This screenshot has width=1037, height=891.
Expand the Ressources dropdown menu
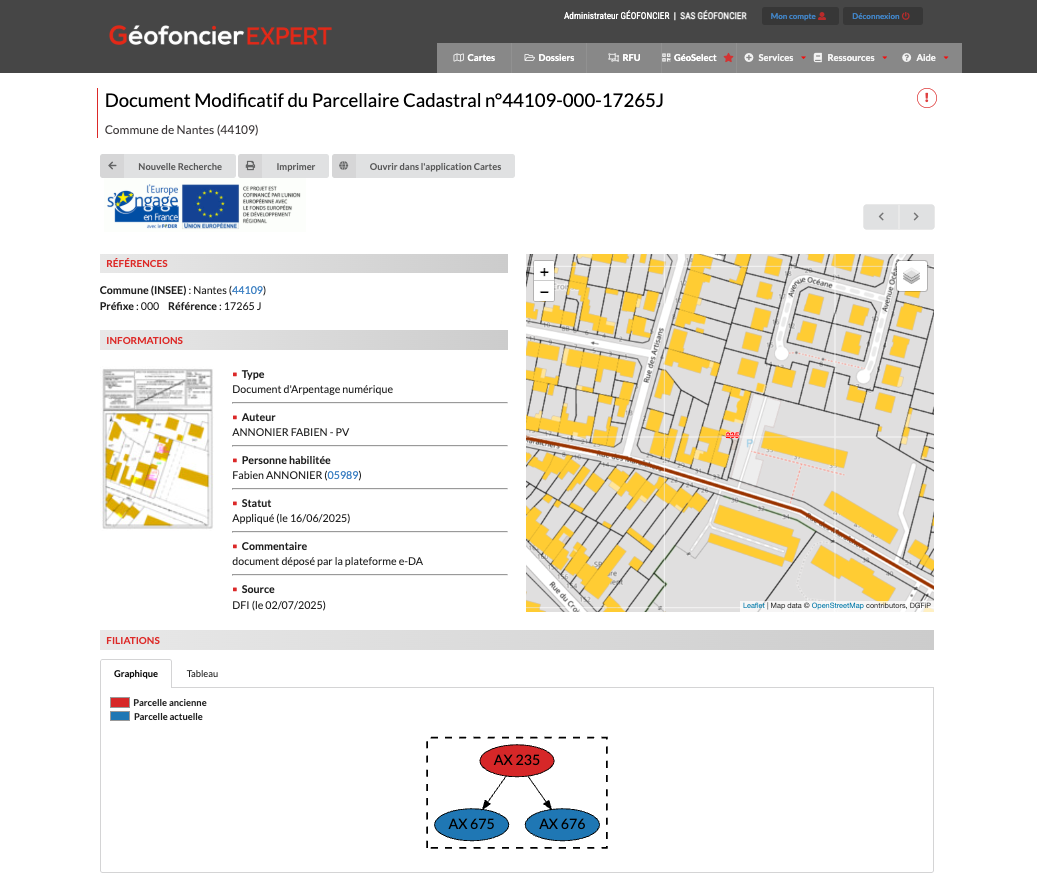click(850, 58)
